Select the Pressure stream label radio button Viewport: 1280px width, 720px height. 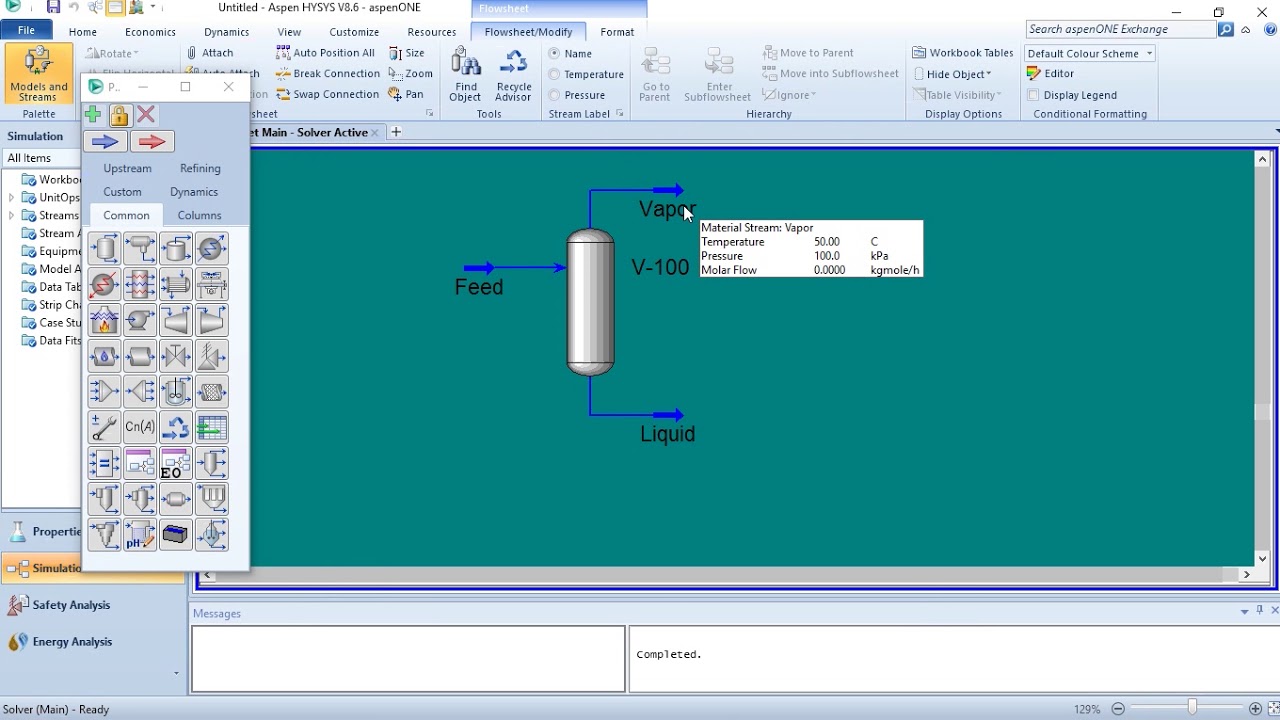pyautogui.click(x=554, y=95)
